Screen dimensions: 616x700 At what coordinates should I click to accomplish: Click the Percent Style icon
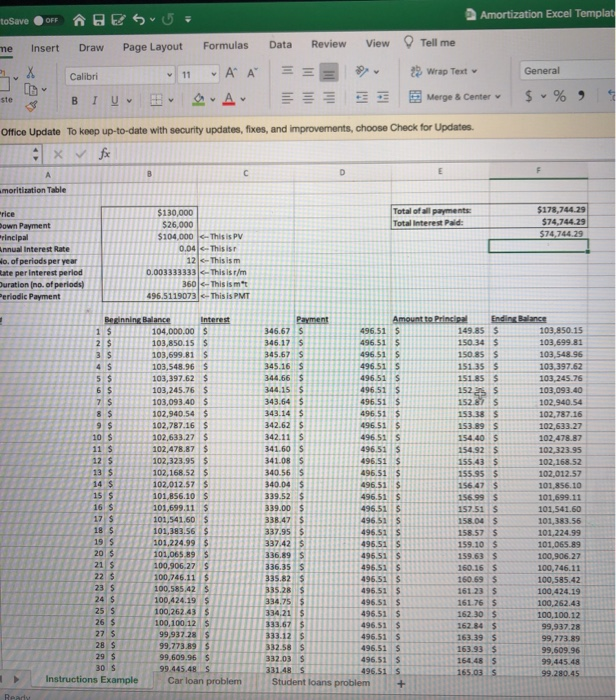click(x=559, y=96)
